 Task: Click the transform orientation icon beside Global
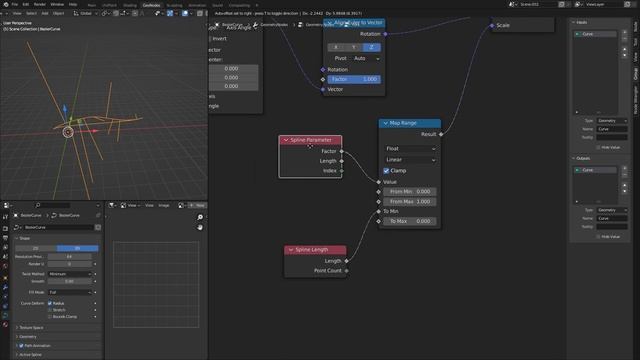click(76, 13)
